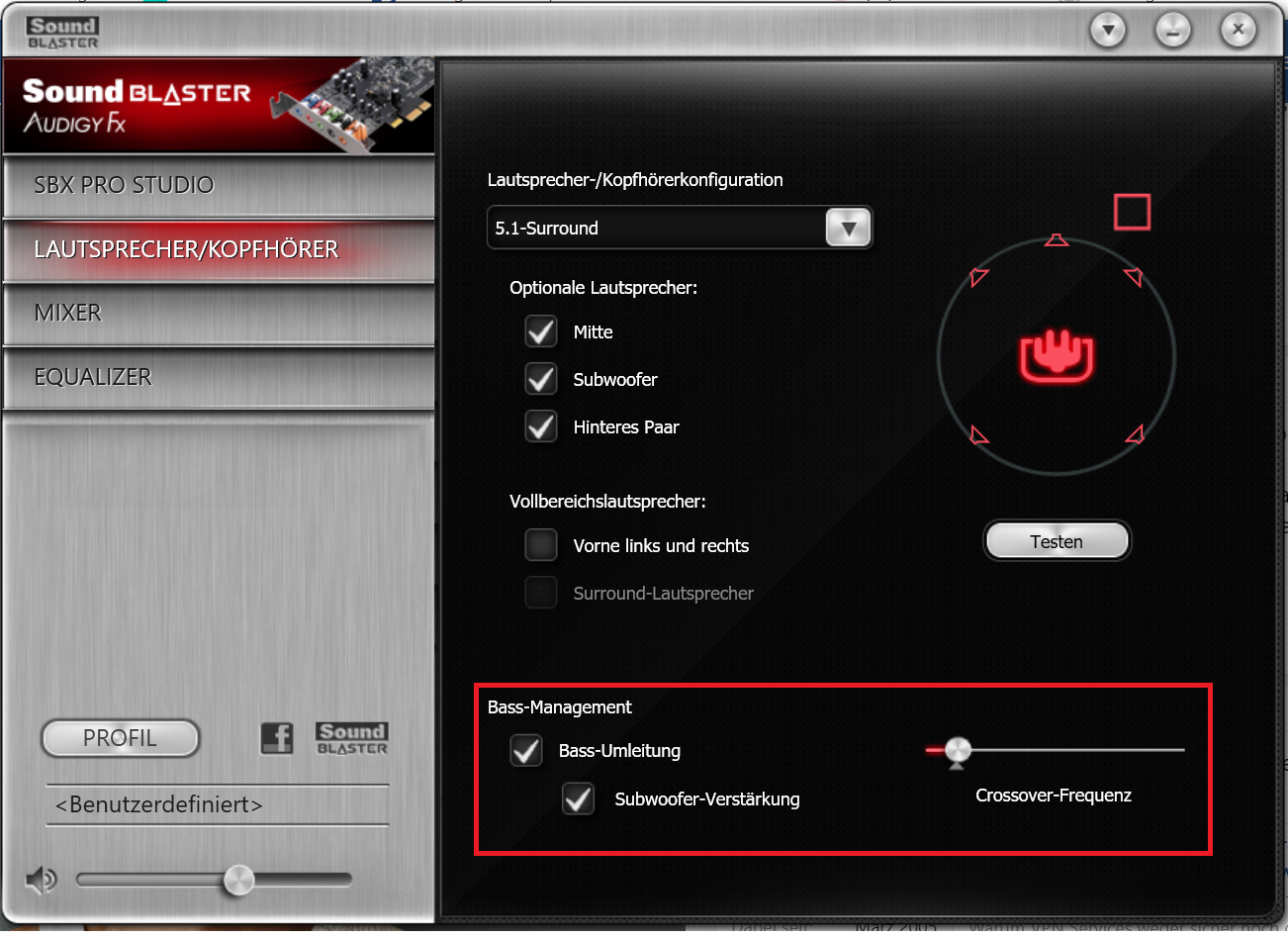
Task: Click the rear right speaker icon
Action: click(1135, 433)
